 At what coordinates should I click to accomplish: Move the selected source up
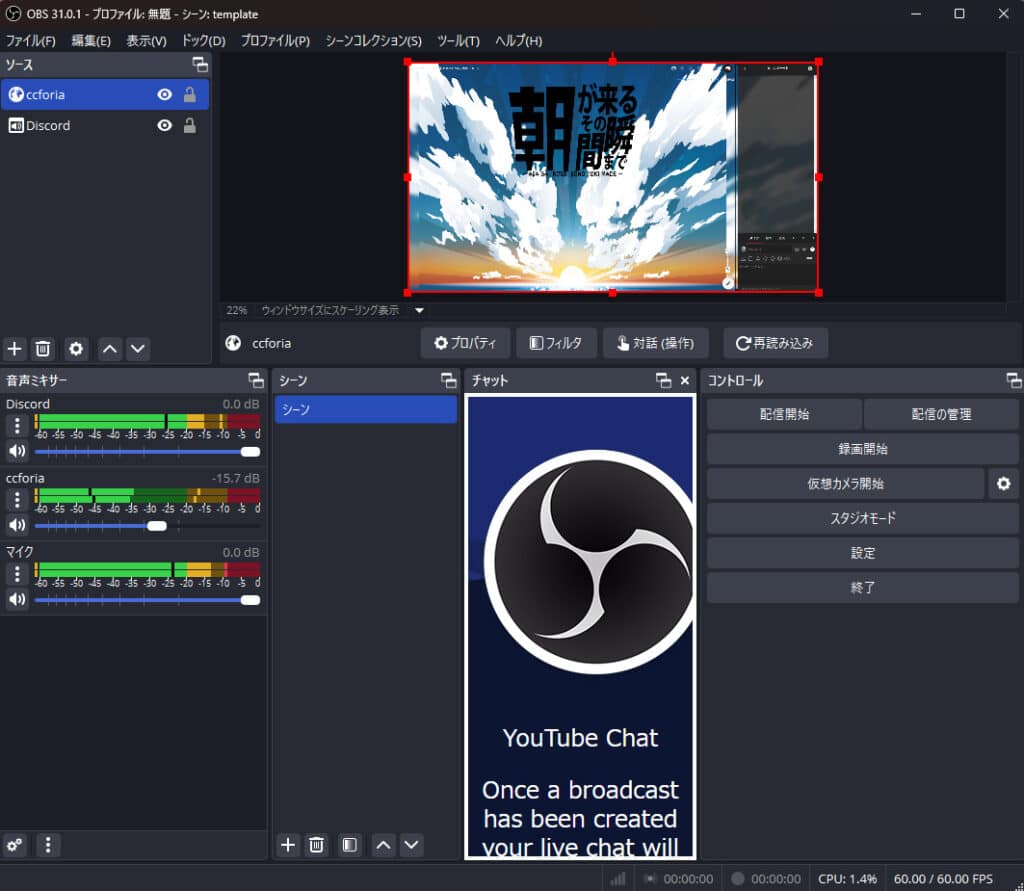point(110,349)
